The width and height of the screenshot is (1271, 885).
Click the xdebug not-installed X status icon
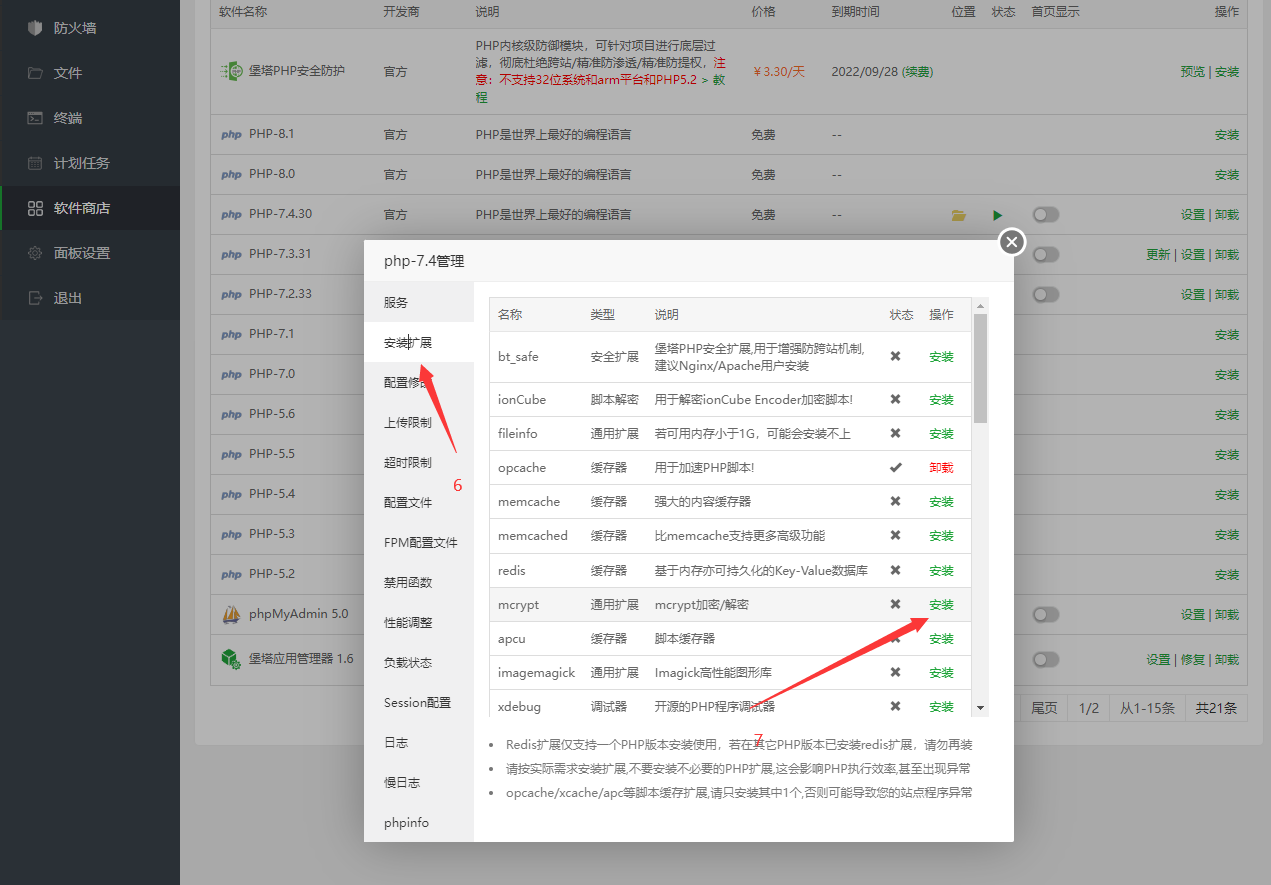[x=896, y=706]
